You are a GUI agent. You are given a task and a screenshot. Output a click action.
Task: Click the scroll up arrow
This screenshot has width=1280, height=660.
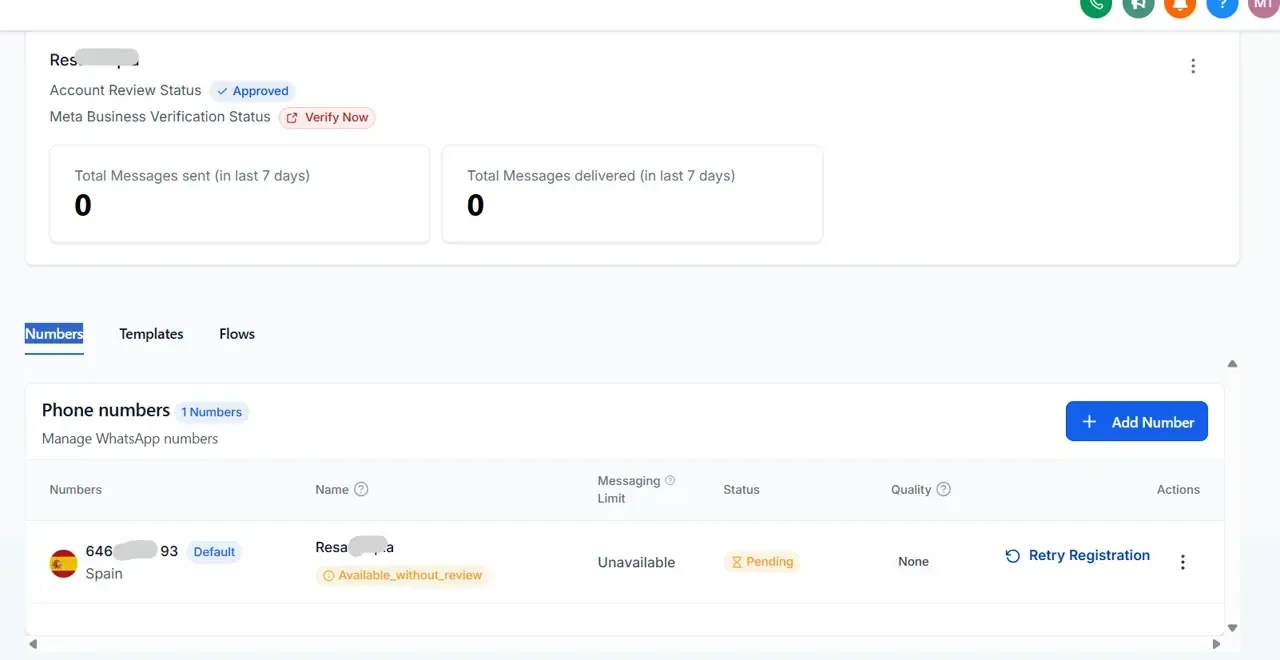coord(1232,364)
